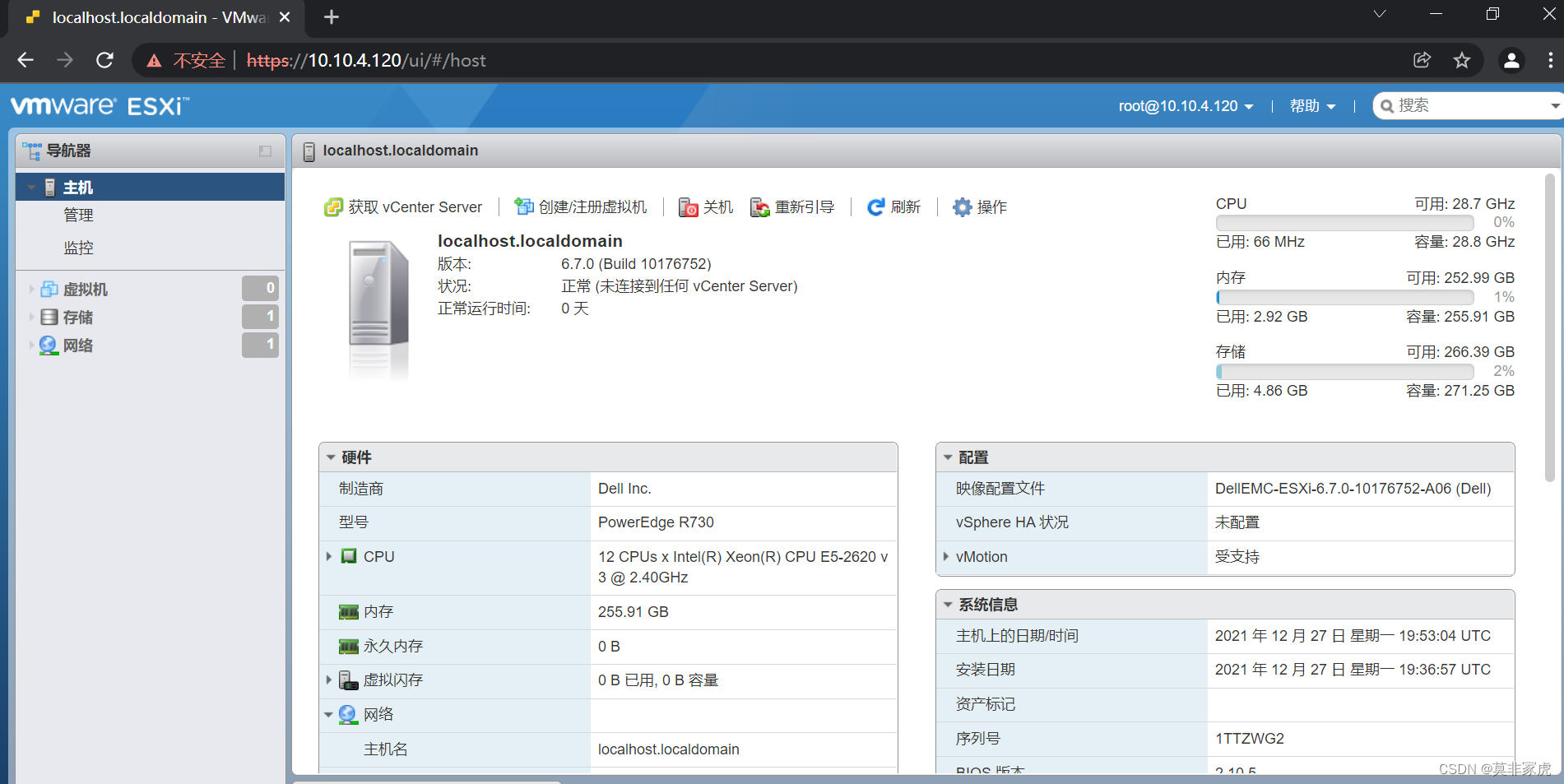
Task: Click the shut down (关机) icon
Action: coord(689,207)
